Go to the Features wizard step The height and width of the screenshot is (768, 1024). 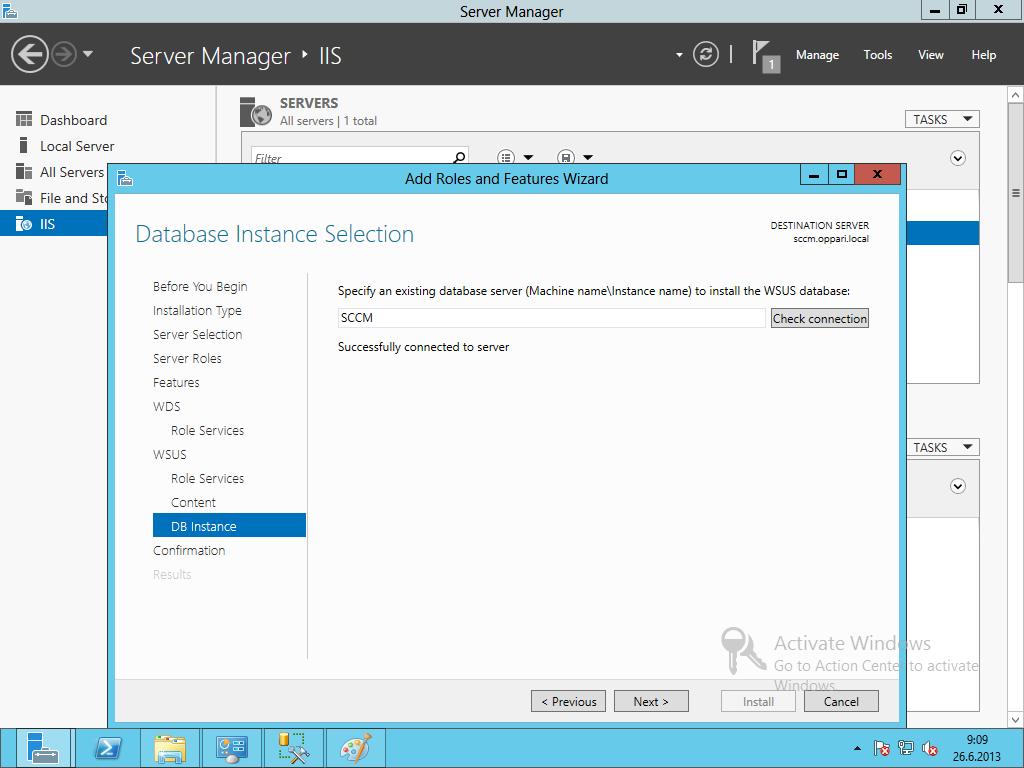pyautogui.click(x=176, y=383)
